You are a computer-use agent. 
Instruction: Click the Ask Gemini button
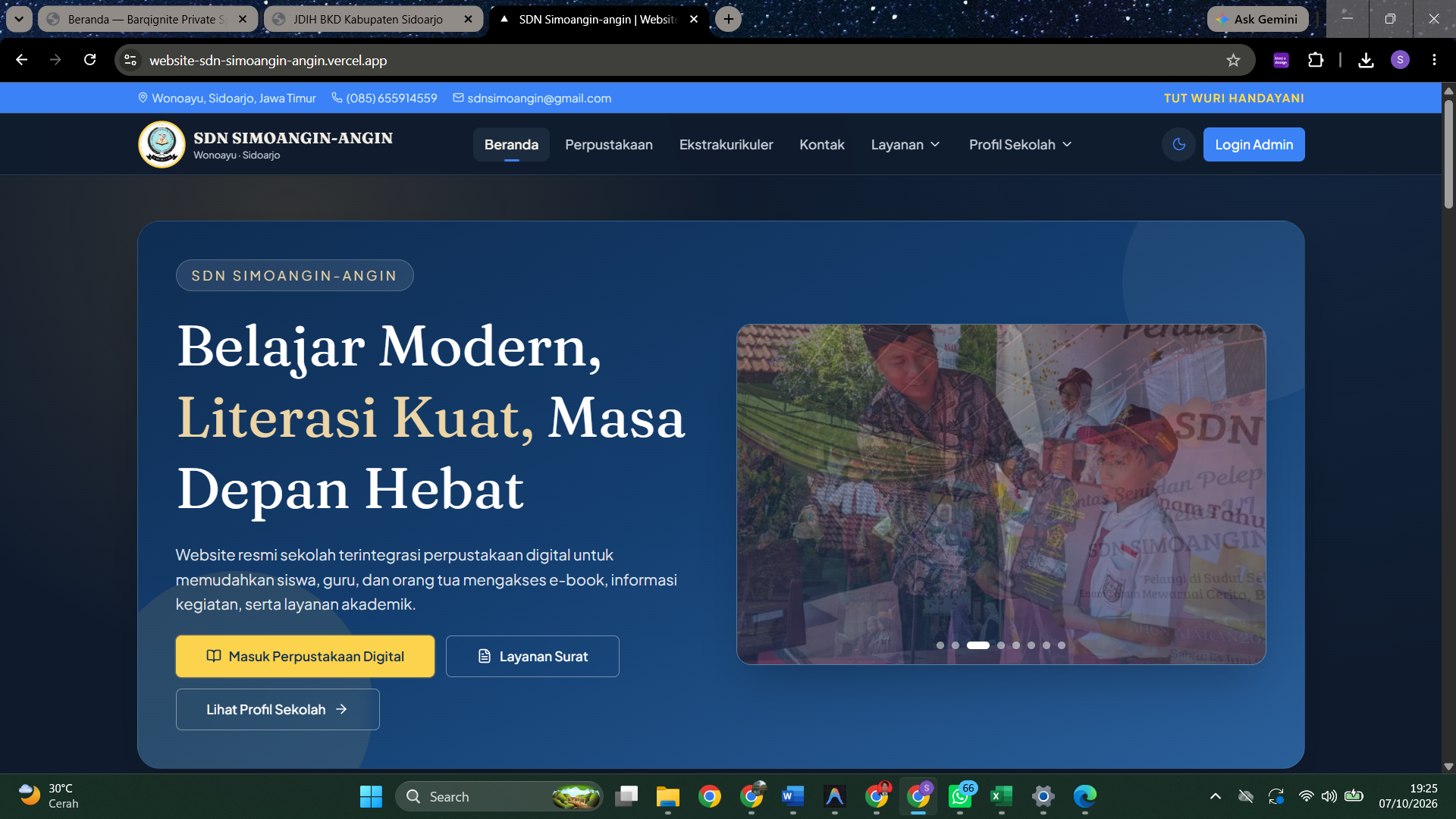click(1257, 19)
